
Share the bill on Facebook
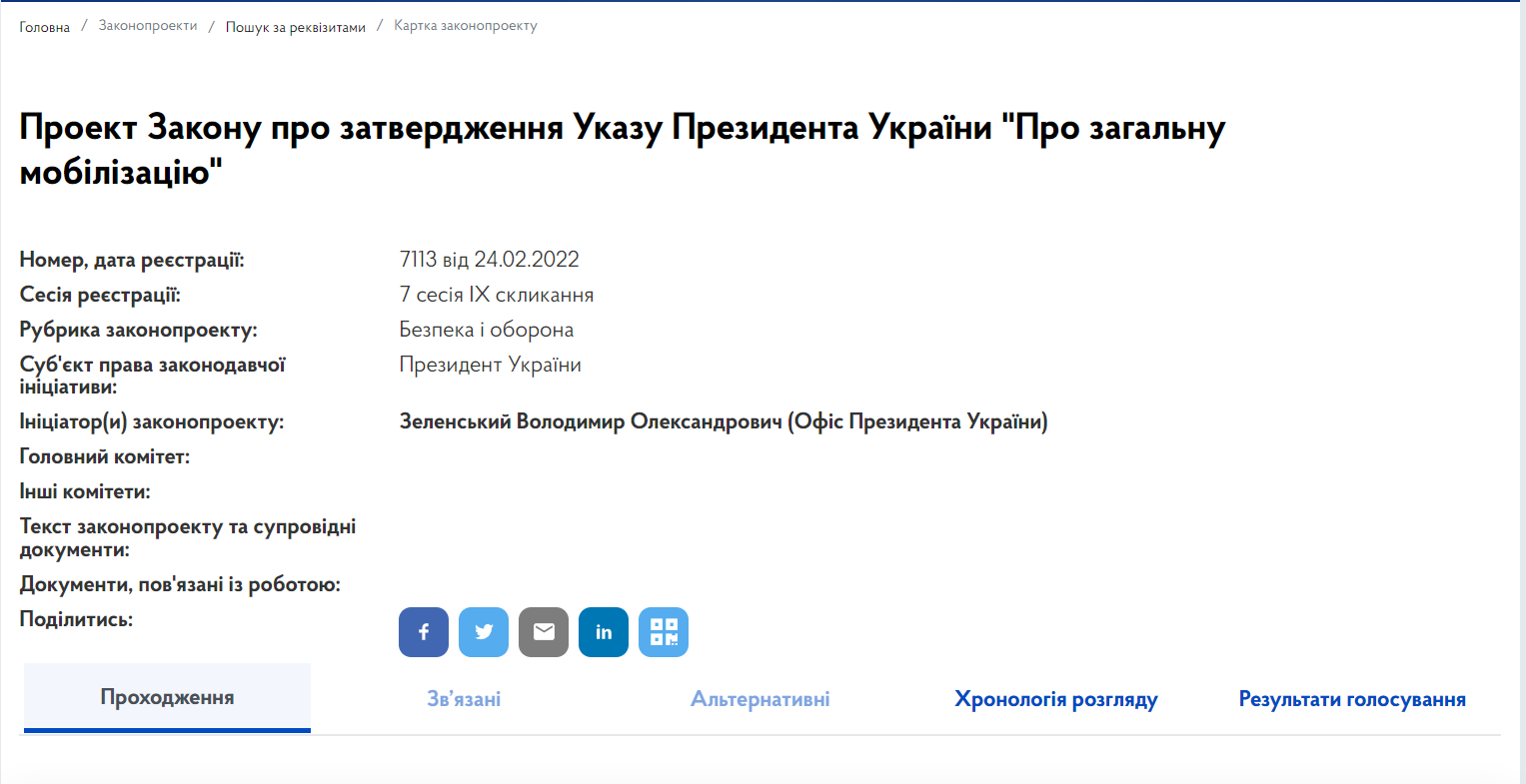424,632
